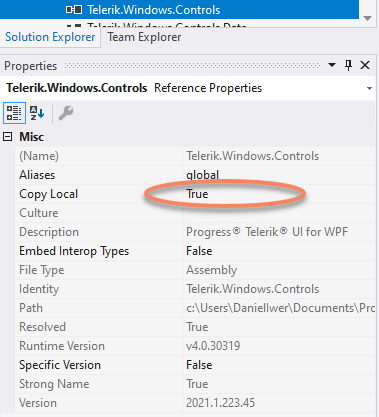379x417 pixels.
Task: Select the Culture property row
Action: [195, 213]
